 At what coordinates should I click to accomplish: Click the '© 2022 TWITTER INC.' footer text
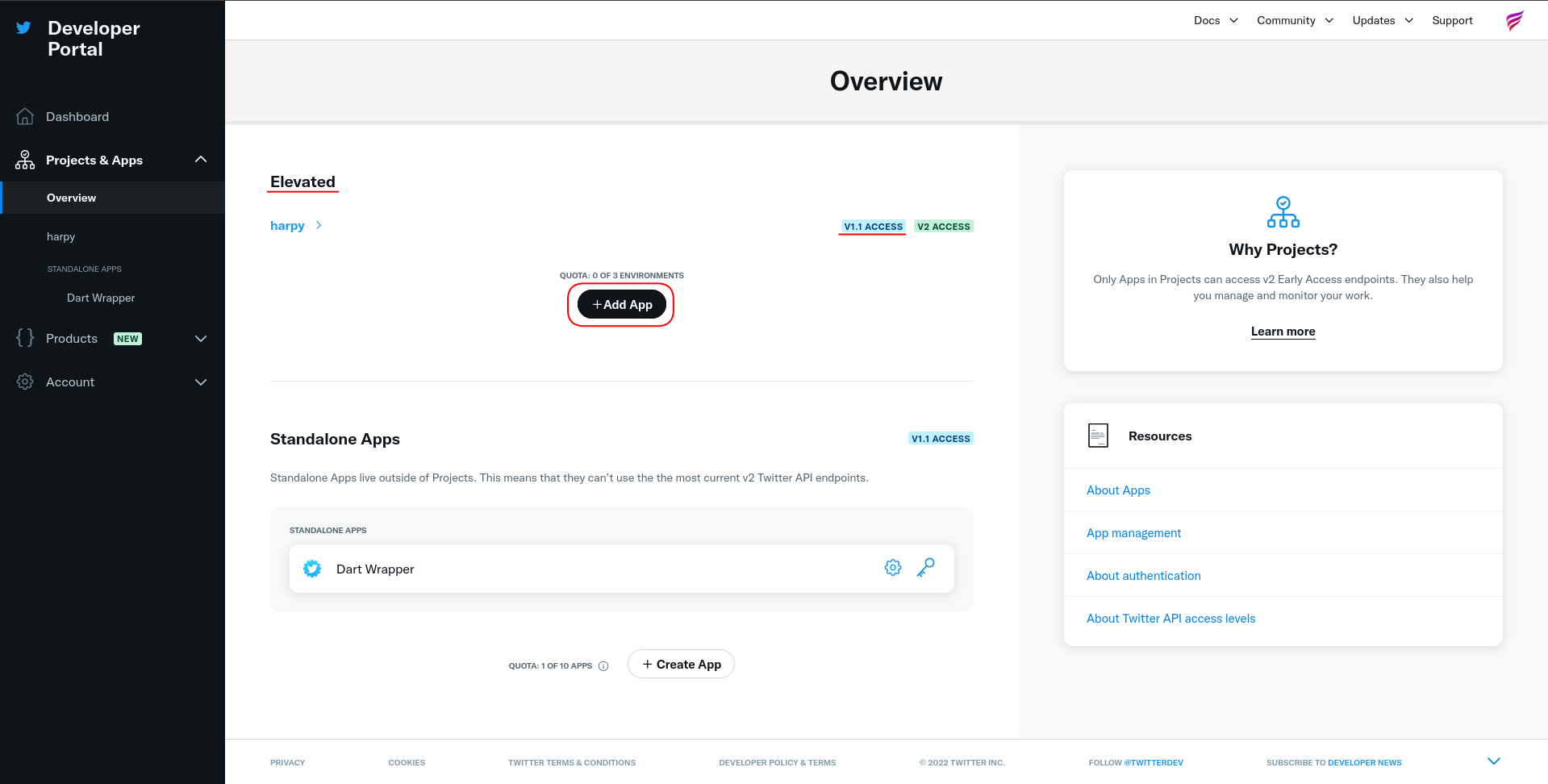[x=962, y=762]
